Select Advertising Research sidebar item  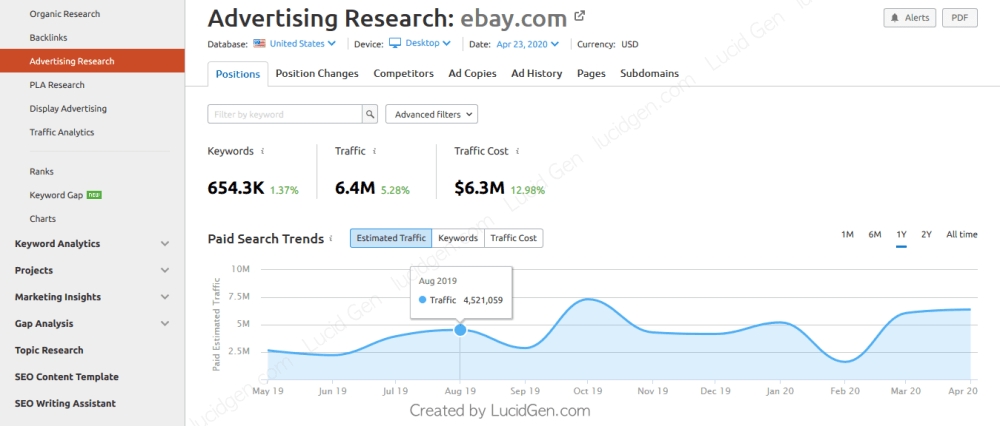click(92, 61)
